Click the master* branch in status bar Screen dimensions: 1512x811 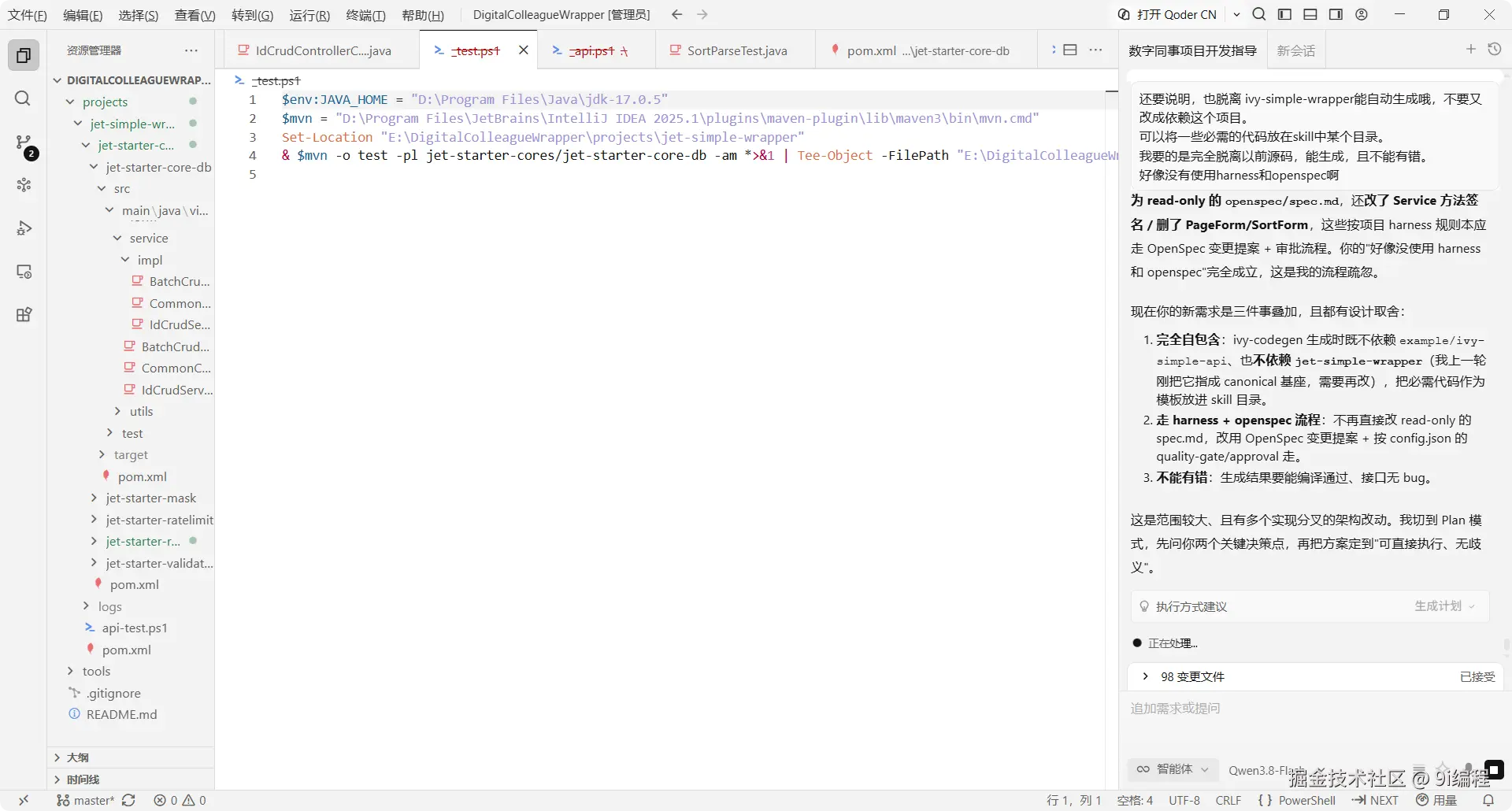(x=87, y=800)
